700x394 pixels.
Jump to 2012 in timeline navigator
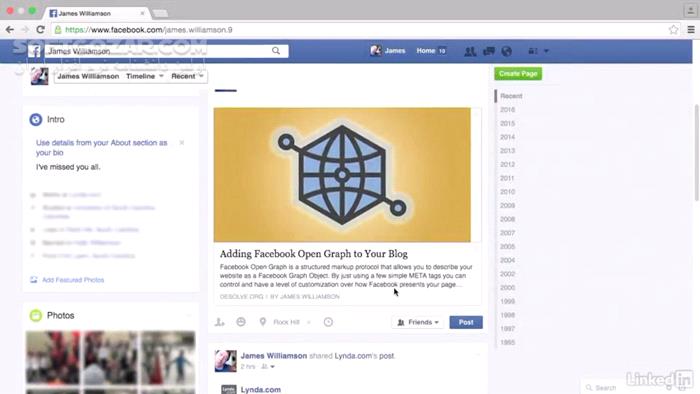tap(508, 164)
